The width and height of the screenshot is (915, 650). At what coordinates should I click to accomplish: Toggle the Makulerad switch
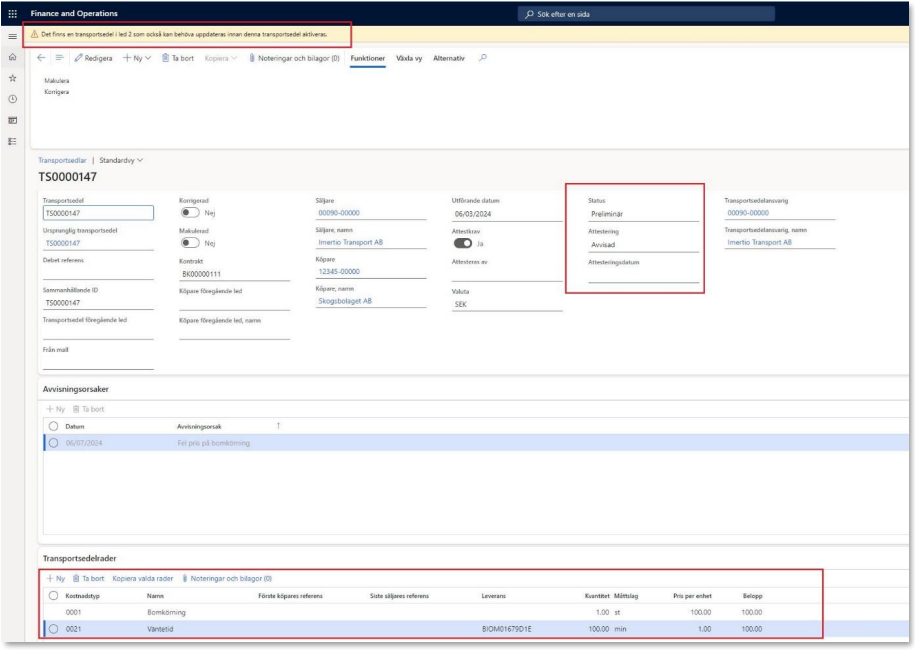[x=189, y=243]
